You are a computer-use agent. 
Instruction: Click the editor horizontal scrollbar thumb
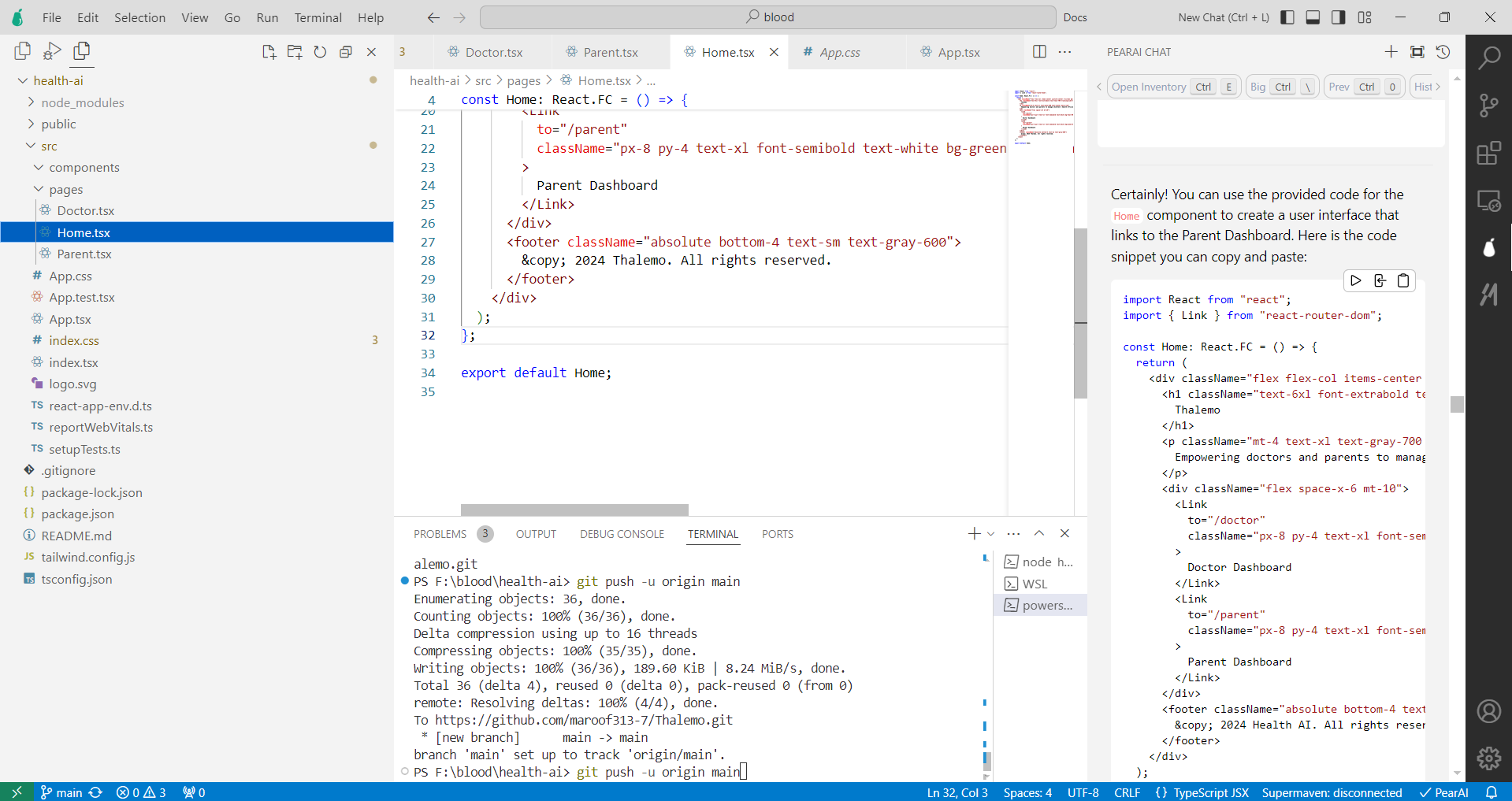(574, 510)
